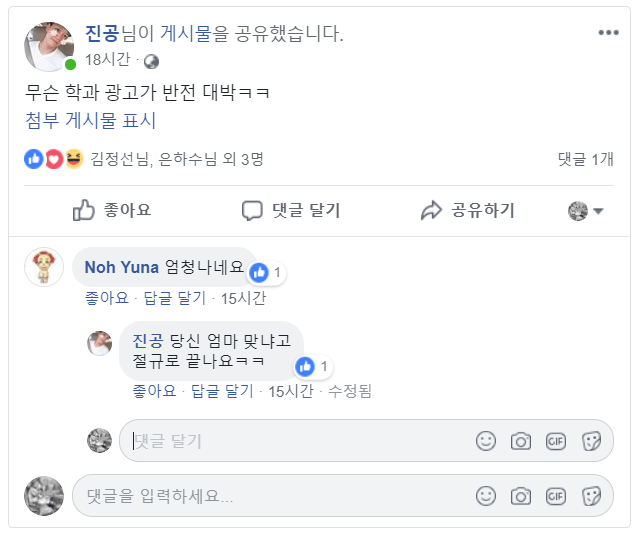Toggle 좋아요 on Noh Yuna's comment
641x537 pixels.
(107, 298)
